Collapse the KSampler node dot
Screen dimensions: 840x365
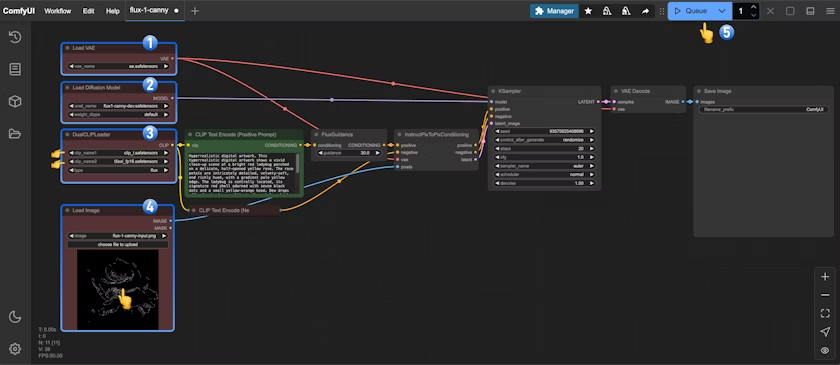point(493,91)
